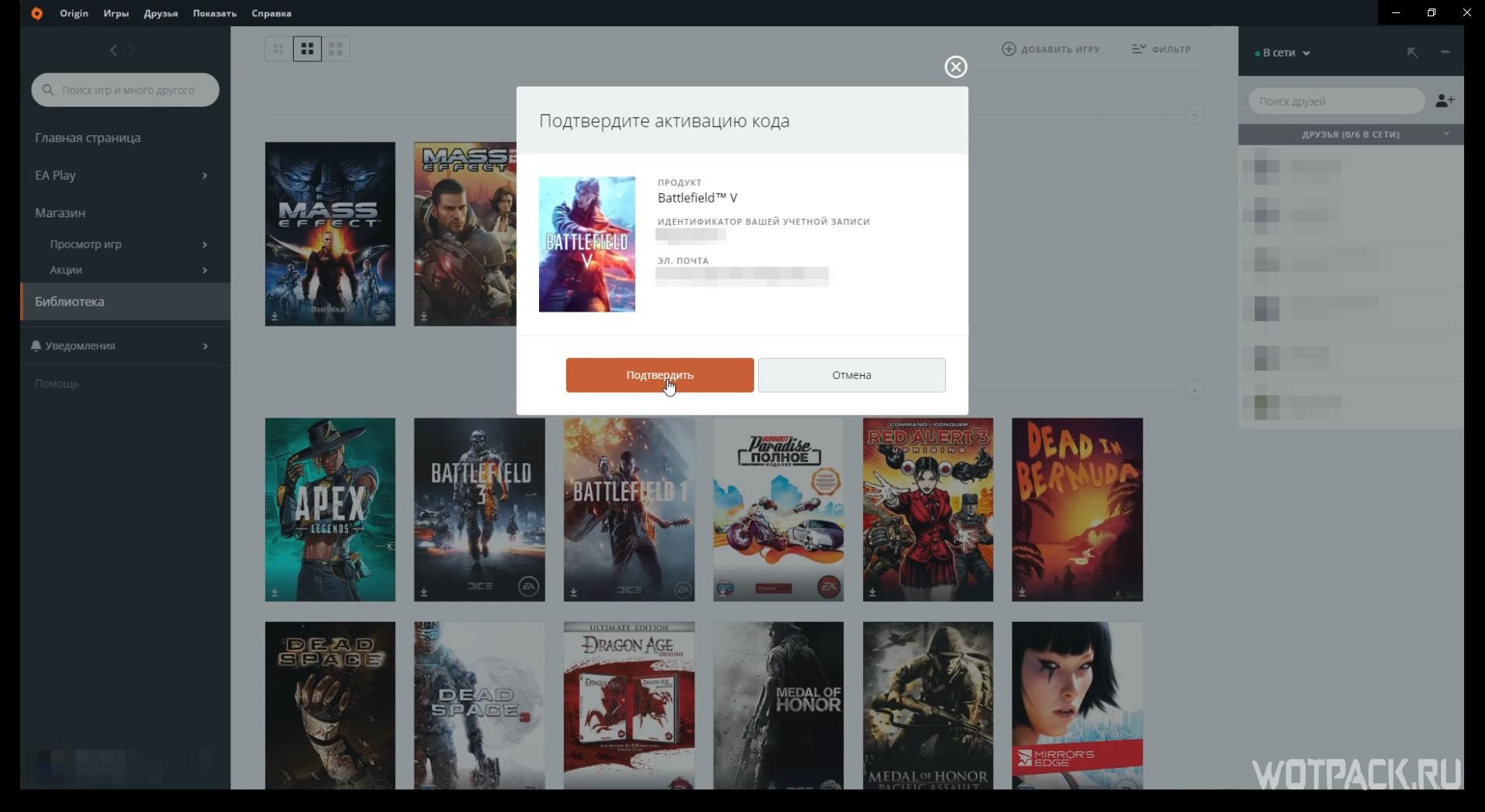Close the code activation dialog

point(955,67)
